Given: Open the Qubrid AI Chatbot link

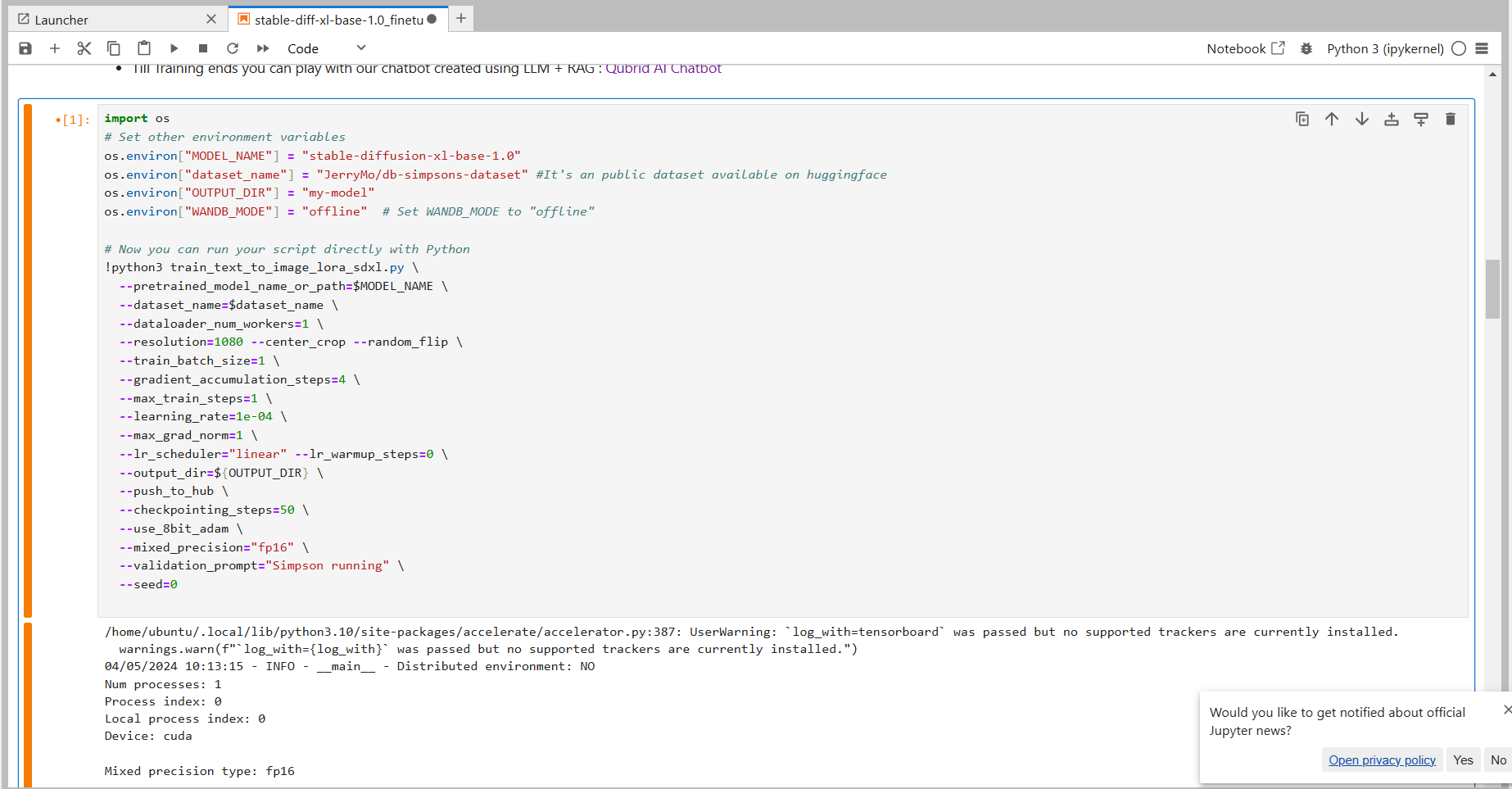Looking at the screenshot, I should click(663, 69).
